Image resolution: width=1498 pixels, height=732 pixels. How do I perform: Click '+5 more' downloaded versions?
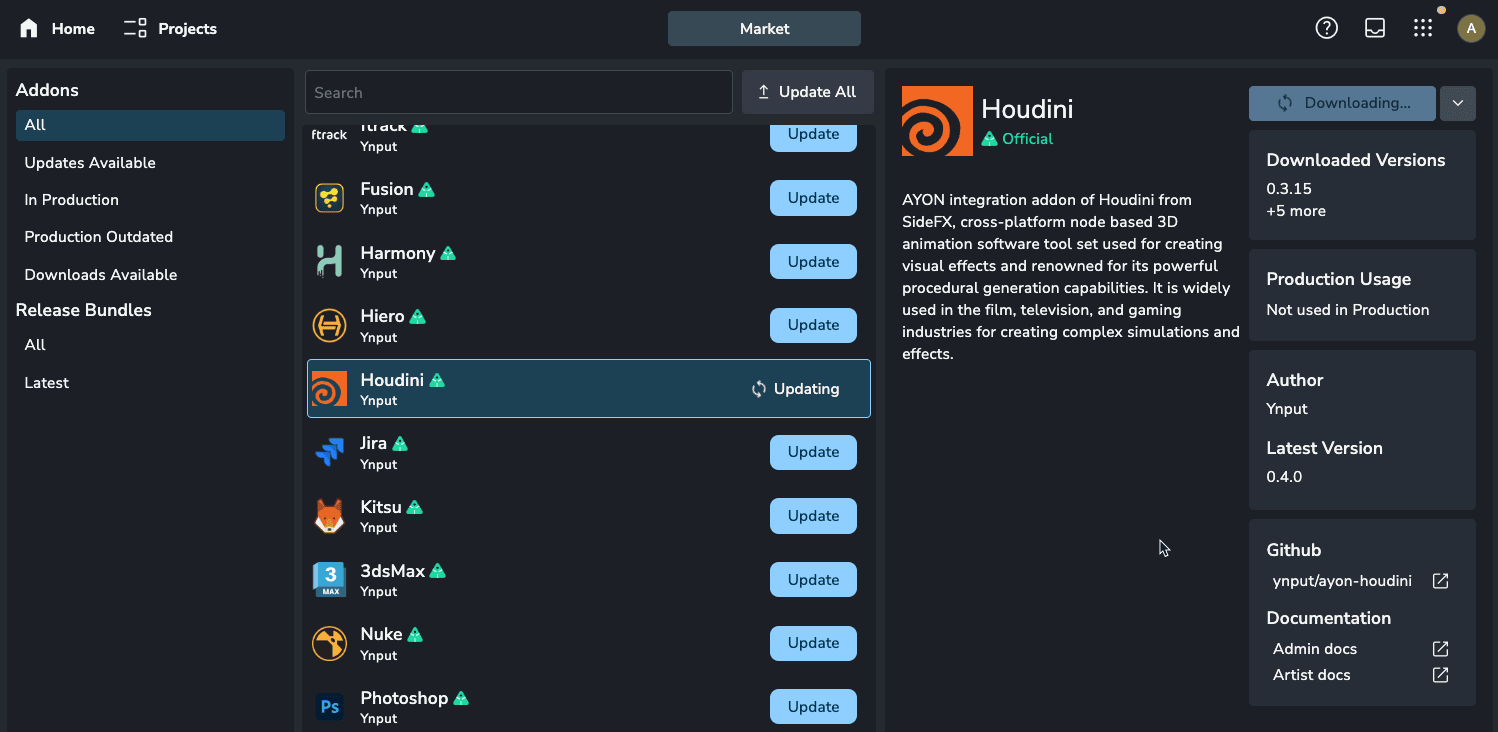(x=1296, y=211)
